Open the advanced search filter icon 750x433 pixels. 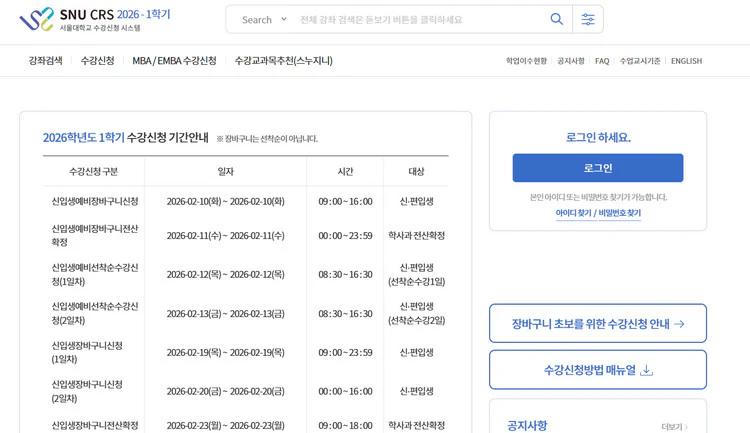click(x=588, y=19)
